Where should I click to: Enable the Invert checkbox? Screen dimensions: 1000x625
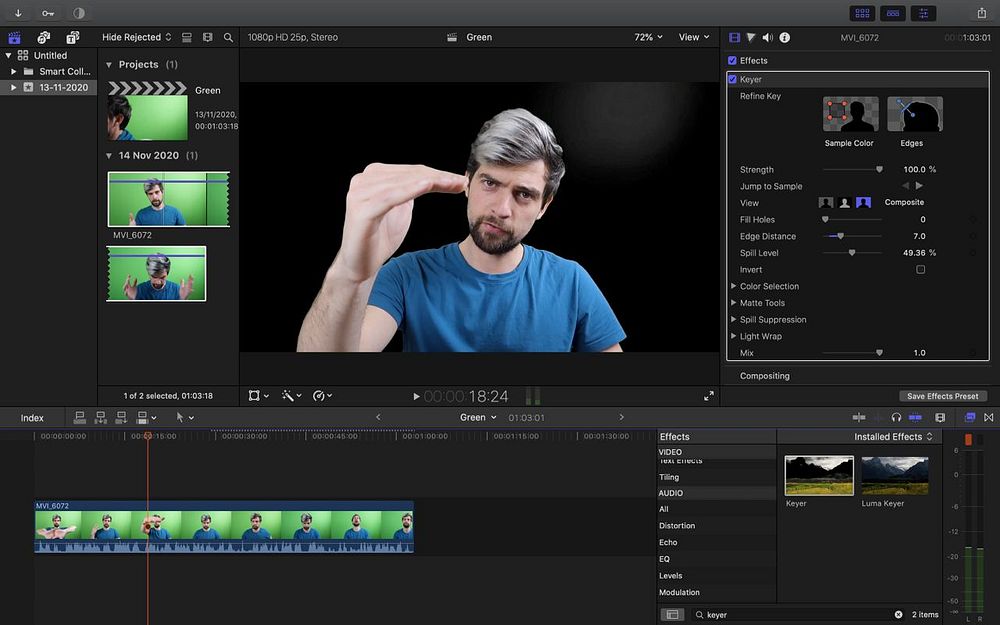pyautogui.click(x=921, y=270)
